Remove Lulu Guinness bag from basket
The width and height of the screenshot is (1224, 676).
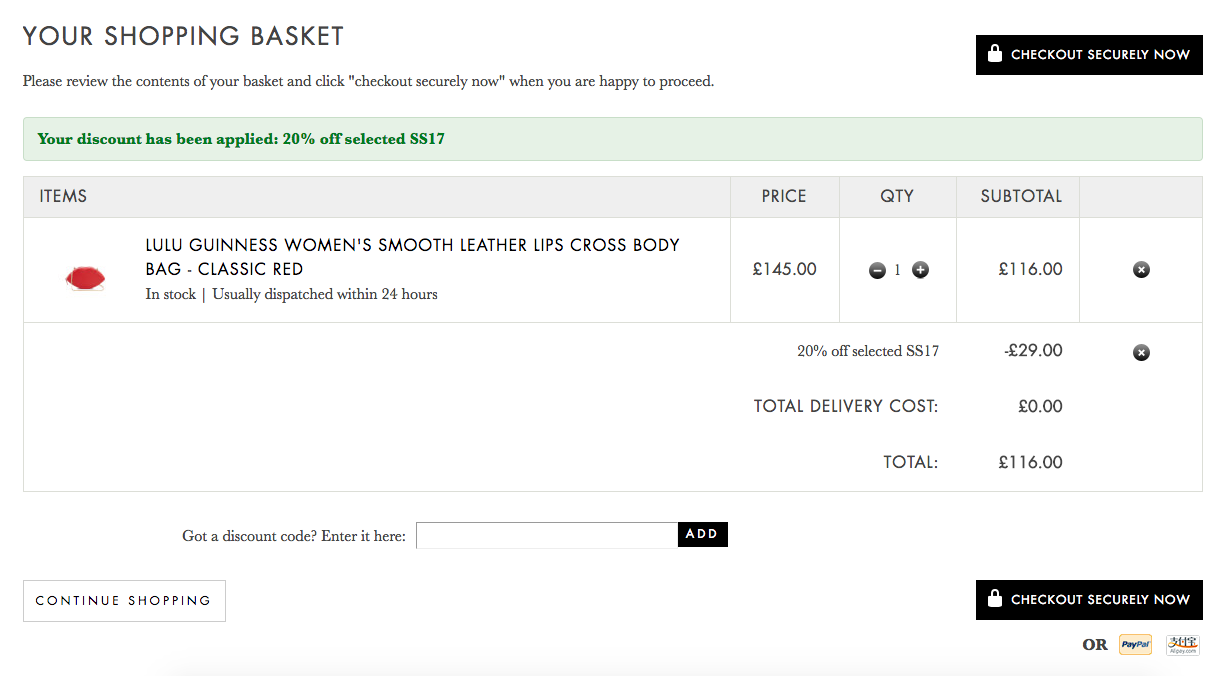tap(1141, 270)
